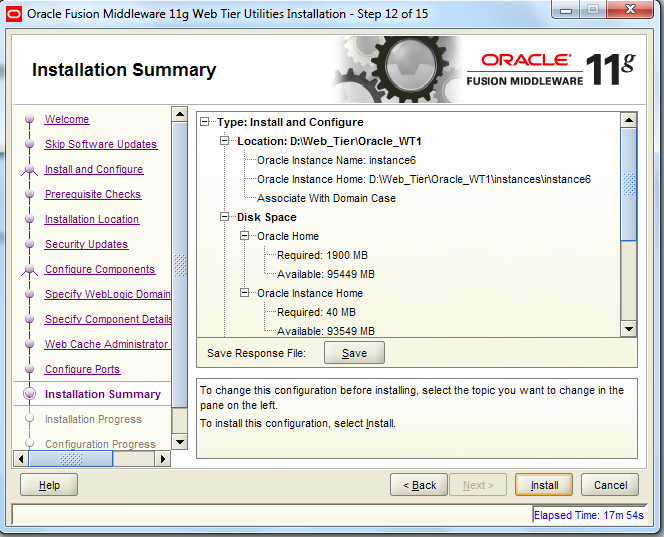Screen dimensions: 664x537
Task: Go to Configure Ports step
Action: click(83, 369)
